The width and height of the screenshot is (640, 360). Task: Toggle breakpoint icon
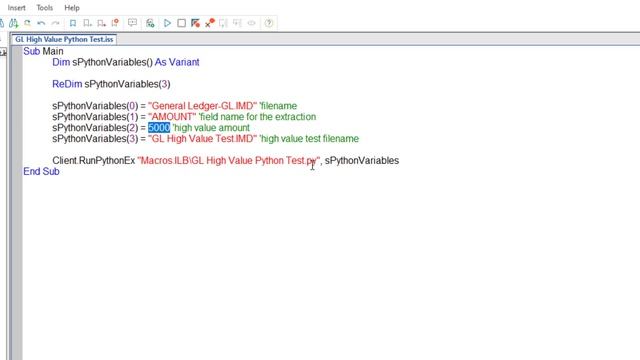tap(196, 23)
